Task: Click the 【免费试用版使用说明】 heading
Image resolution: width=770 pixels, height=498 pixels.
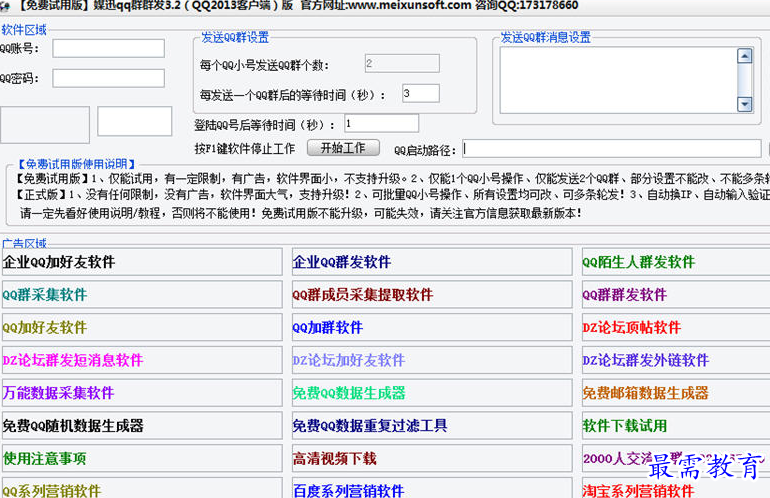Action: 76,164
